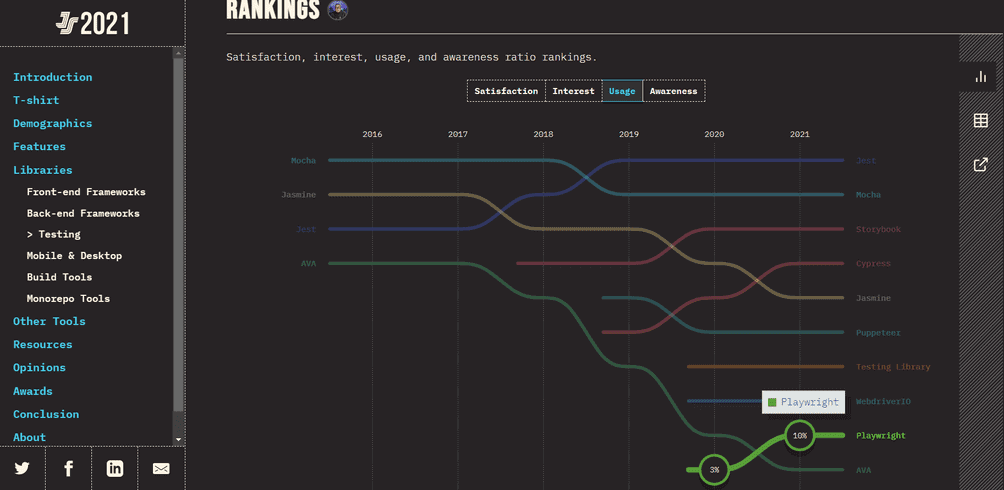The image size is (1004, 490).
Task: Click the State of JS 2021 logo
Action: [x=92, y=22]
